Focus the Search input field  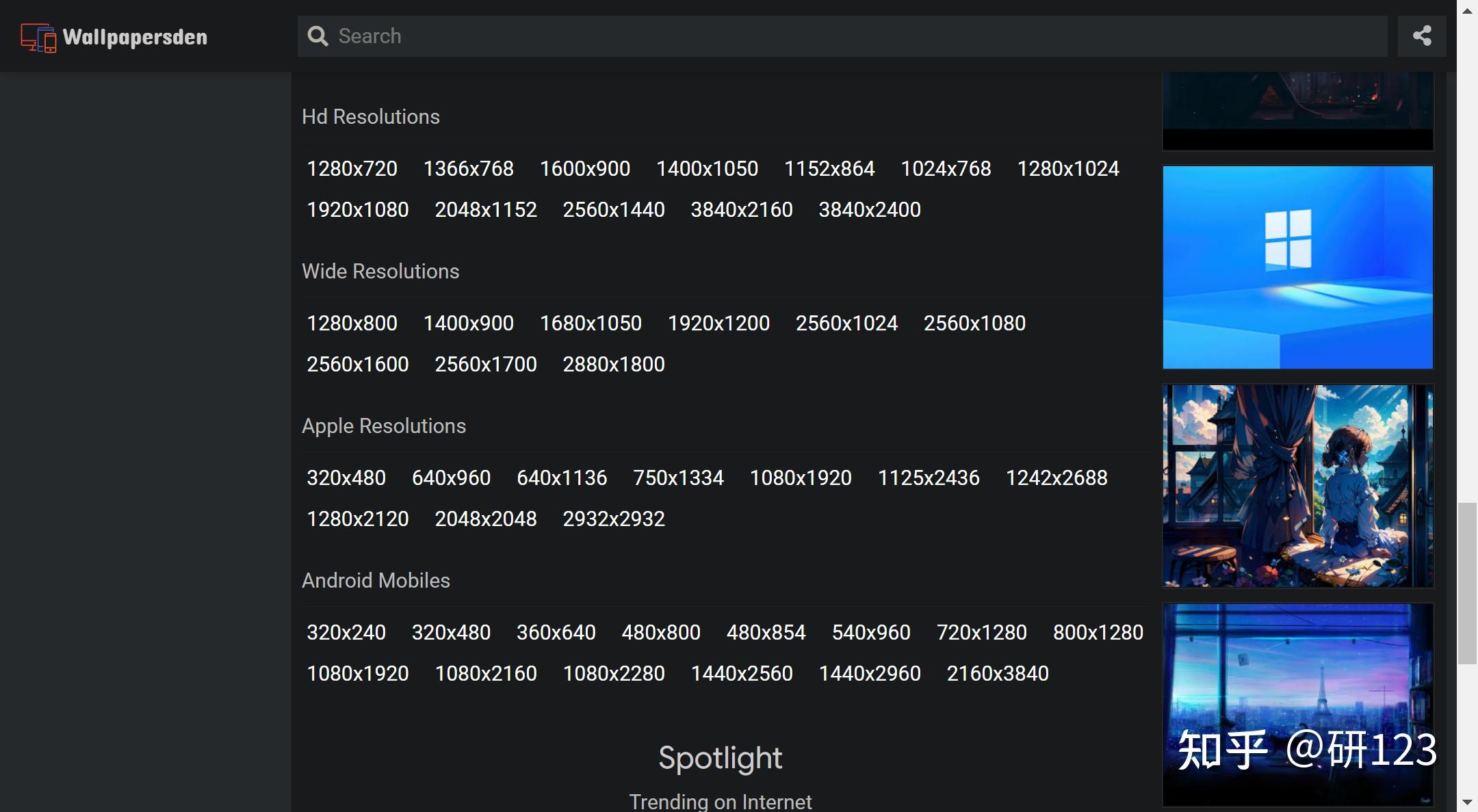pos(842,36)
